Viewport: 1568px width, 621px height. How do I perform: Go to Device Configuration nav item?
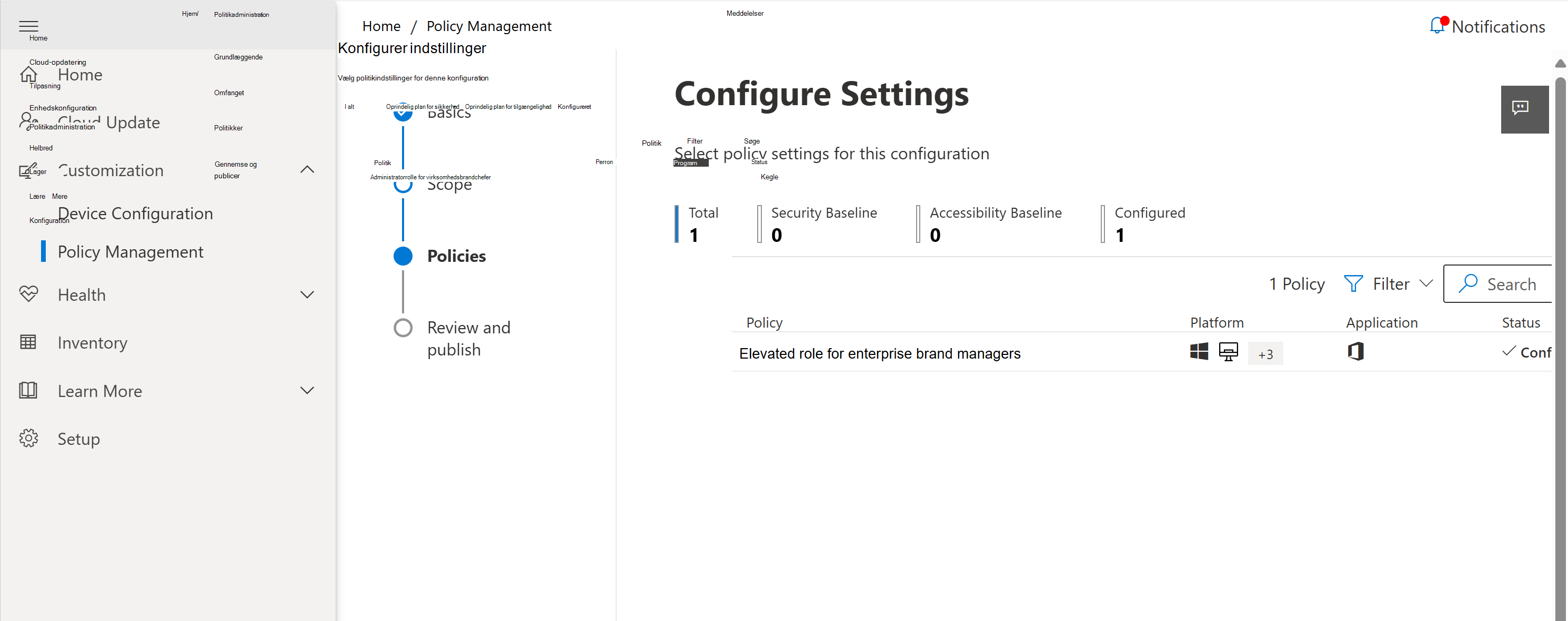click(135, 213)
